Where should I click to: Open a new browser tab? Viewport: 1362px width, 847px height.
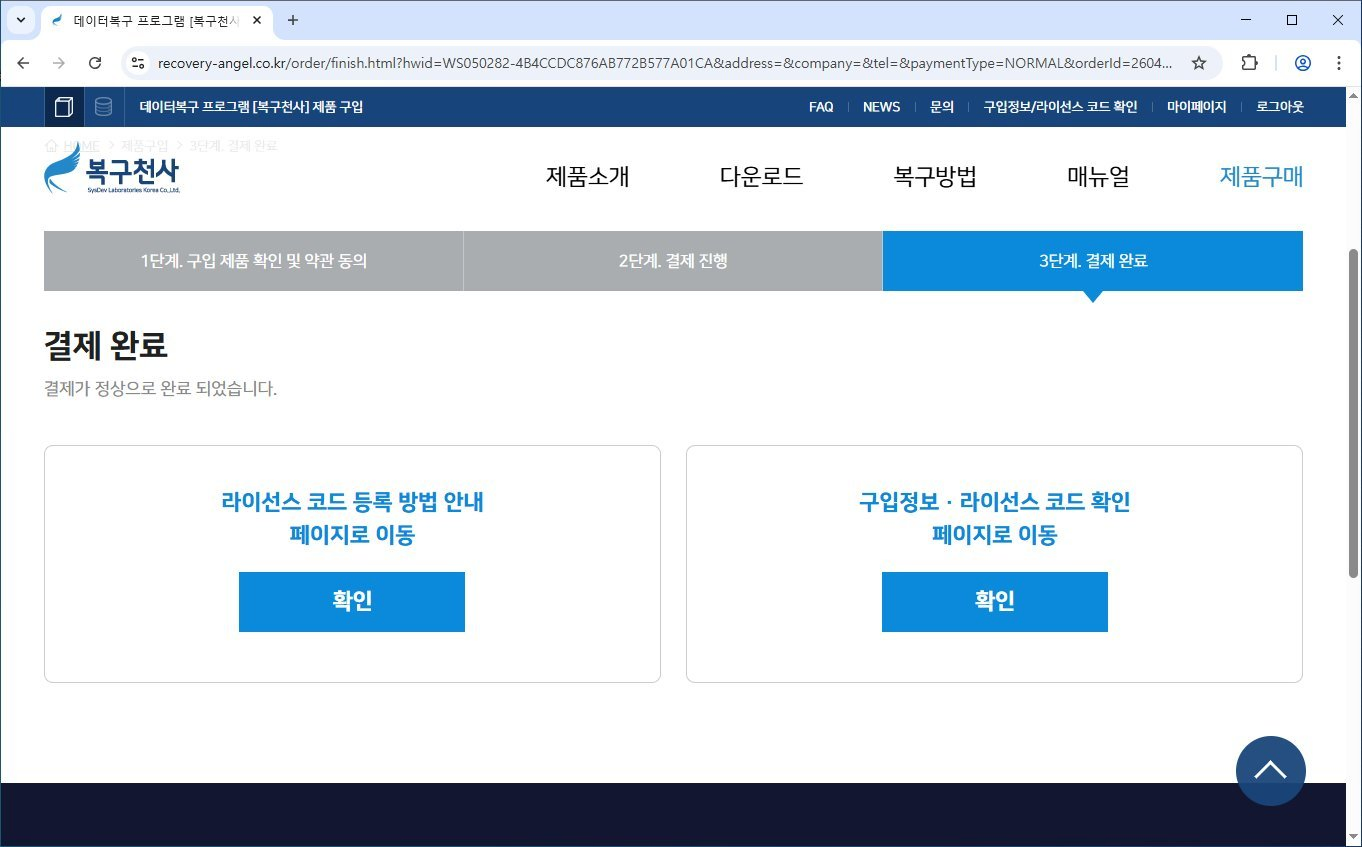click(x=293, y=20)
